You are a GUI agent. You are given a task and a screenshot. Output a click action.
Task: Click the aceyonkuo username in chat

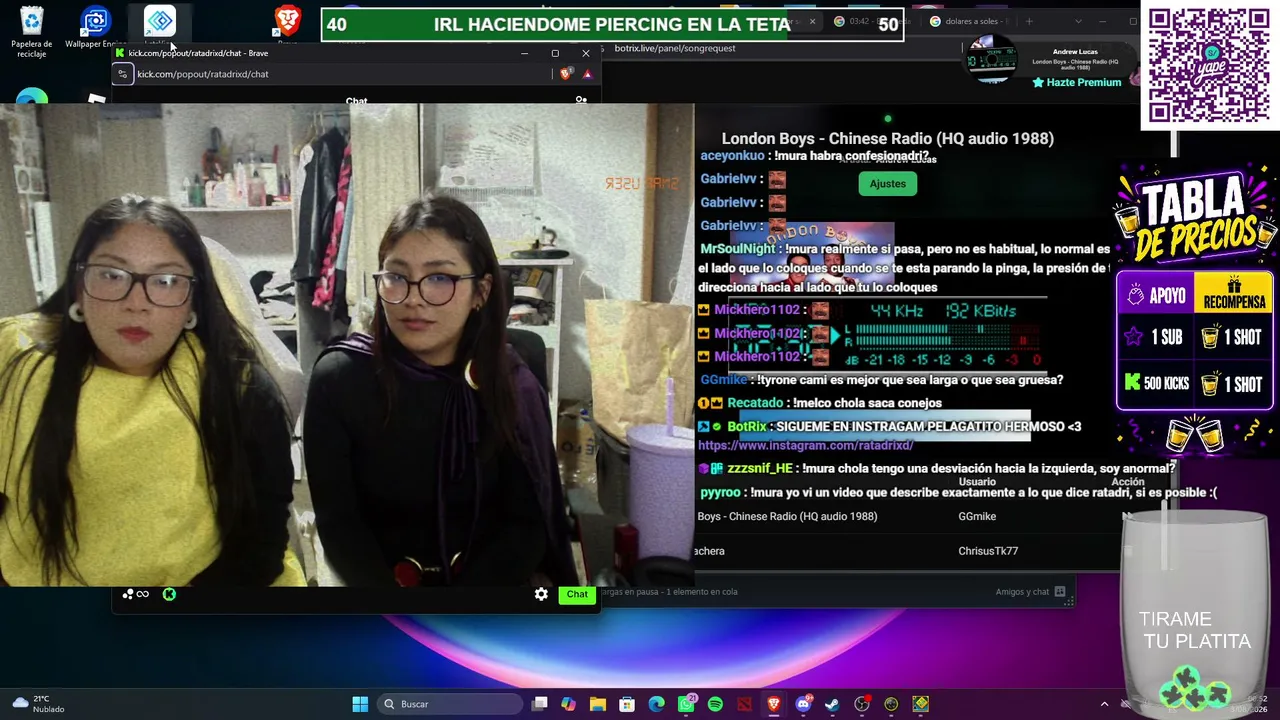[x=732, y=156]
